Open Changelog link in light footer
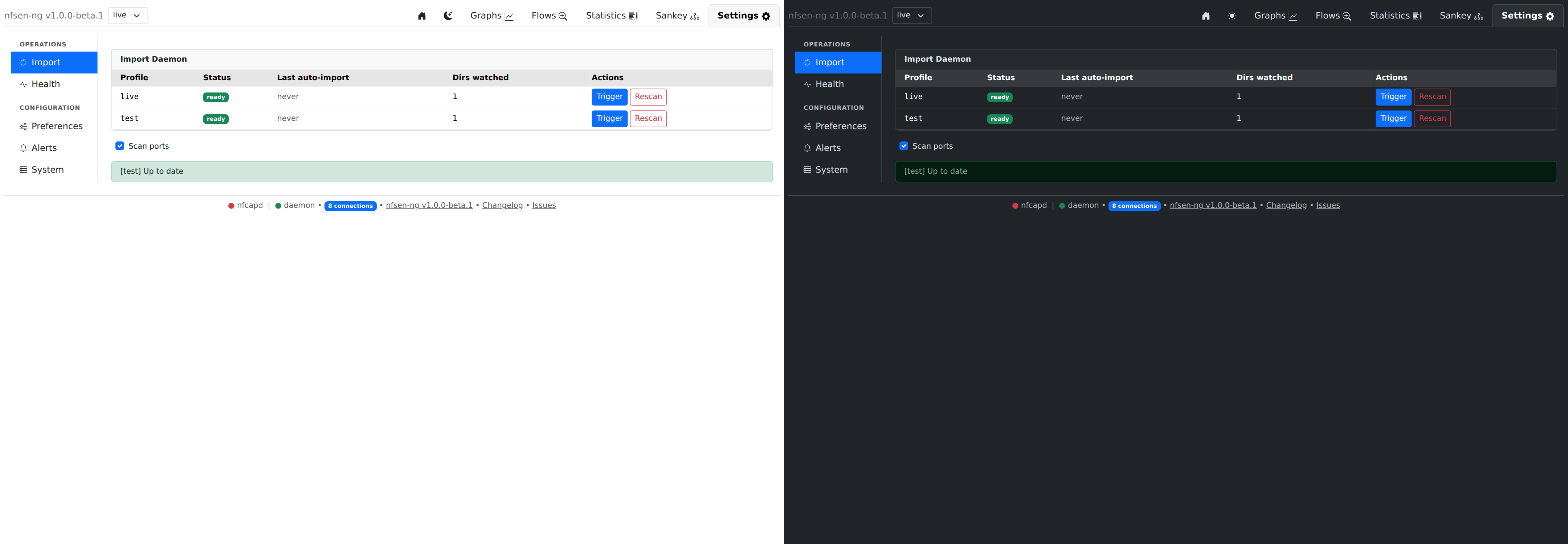 click(x=502, y=206)
